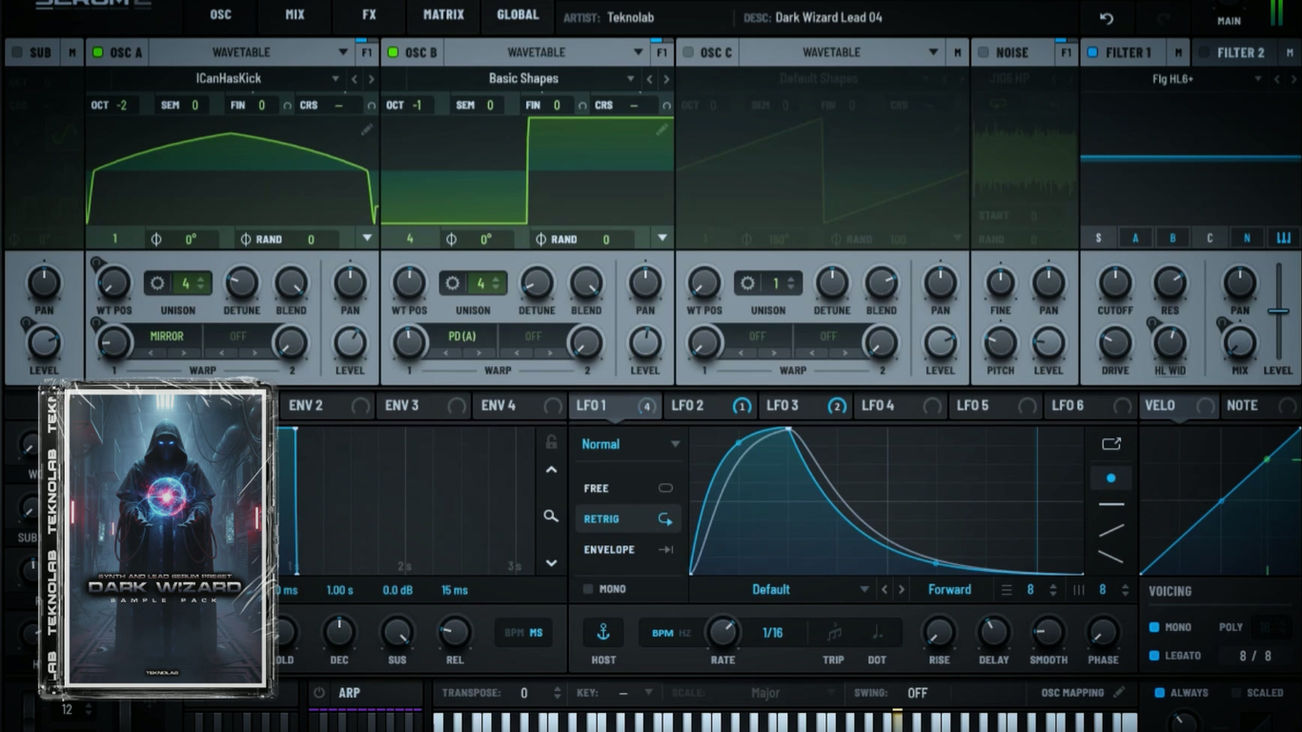The height and width of the screenshot is (732, 1302).
Task: Enable the SUB oscillator switch
Action: [x=17, y=53]
